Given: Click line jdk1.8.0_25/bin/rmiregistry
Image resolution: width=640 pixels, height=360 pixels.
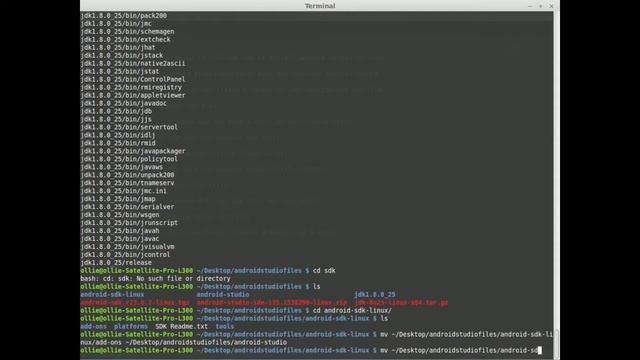Looking at the screenshot, I should coord(131,87).
